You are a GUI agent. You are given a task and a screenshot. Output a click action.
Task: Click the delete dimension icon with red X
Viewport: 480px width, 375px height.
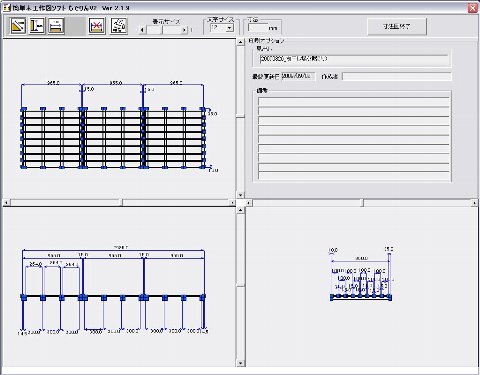97,26
